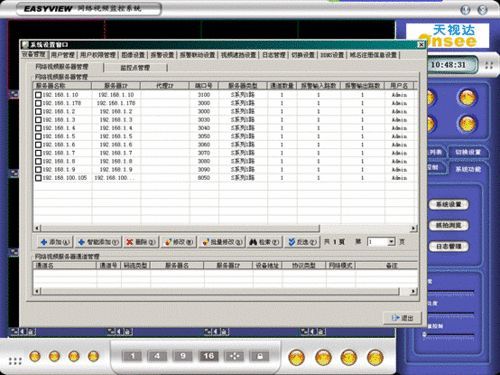500x375 pixels.
Task: Click the custom multi-screen layout icon
Action: [x=234, y=356]
